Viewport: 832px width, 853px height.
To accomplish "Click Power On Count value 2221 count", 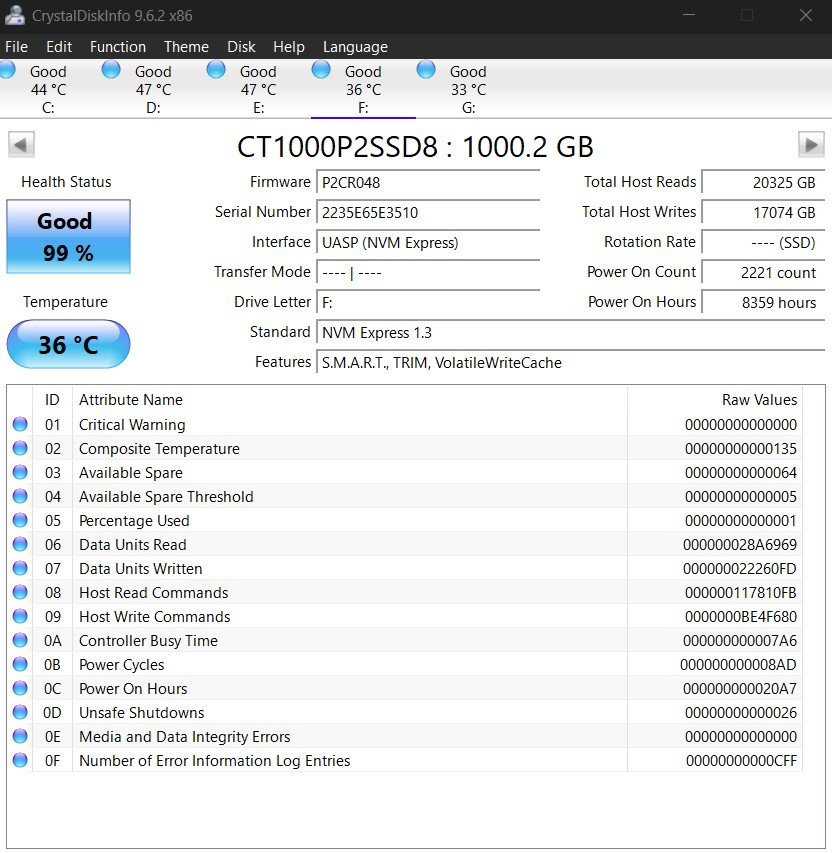I will pyautogui.click(x=763, y=272).
